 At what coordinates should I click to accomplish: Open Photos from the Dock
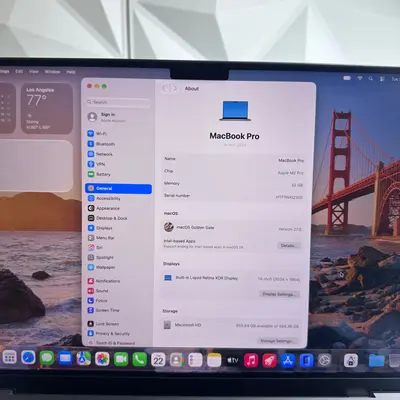(x=102, y=359)
